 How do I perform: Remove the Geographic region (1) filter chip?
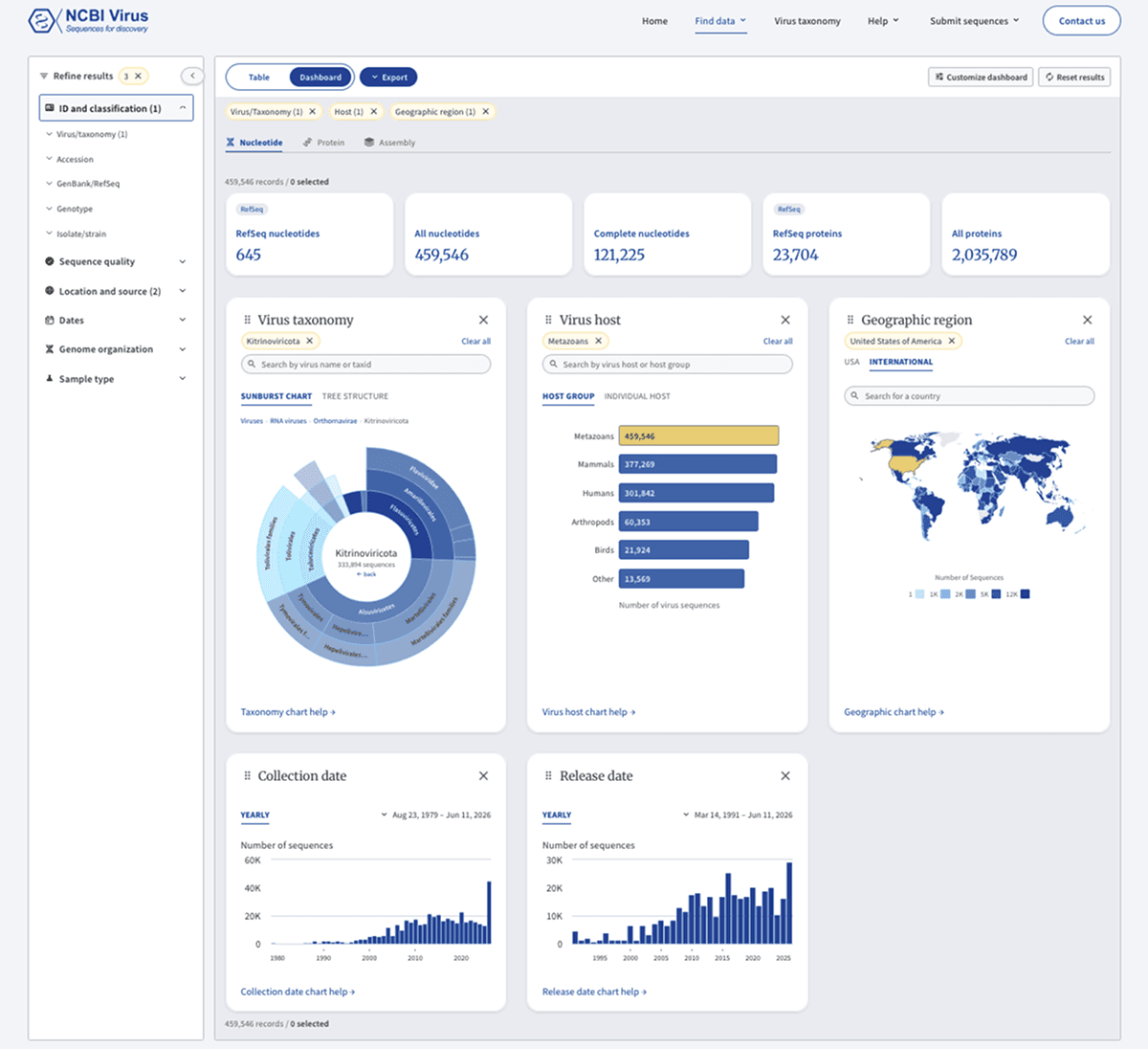(485, 112)
